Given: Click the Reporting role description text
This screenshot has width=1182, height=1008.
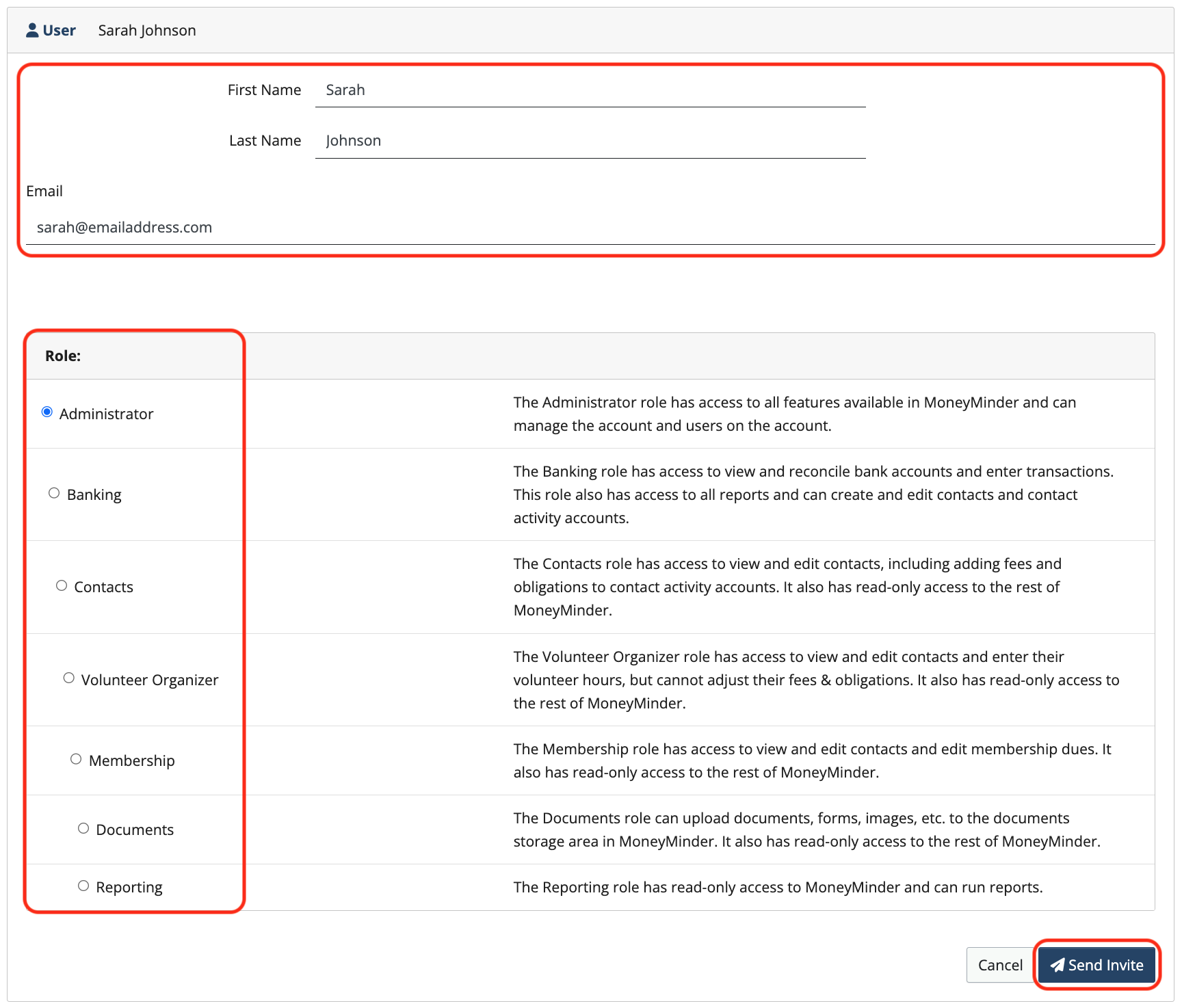Looking at the screenshot, I should (778, 887).
